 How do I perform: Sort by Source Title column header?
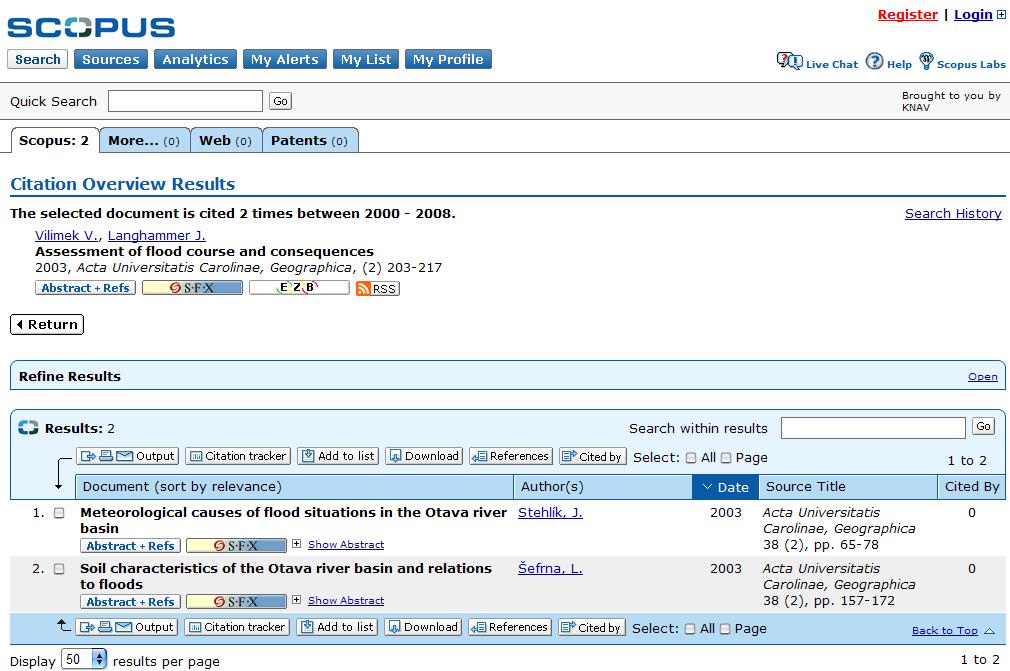click(x=848, y=487)
